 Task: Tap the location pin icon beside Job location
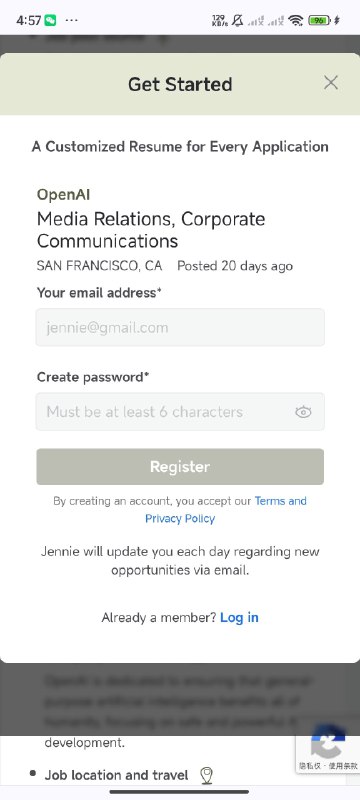(x=207, y=775)
